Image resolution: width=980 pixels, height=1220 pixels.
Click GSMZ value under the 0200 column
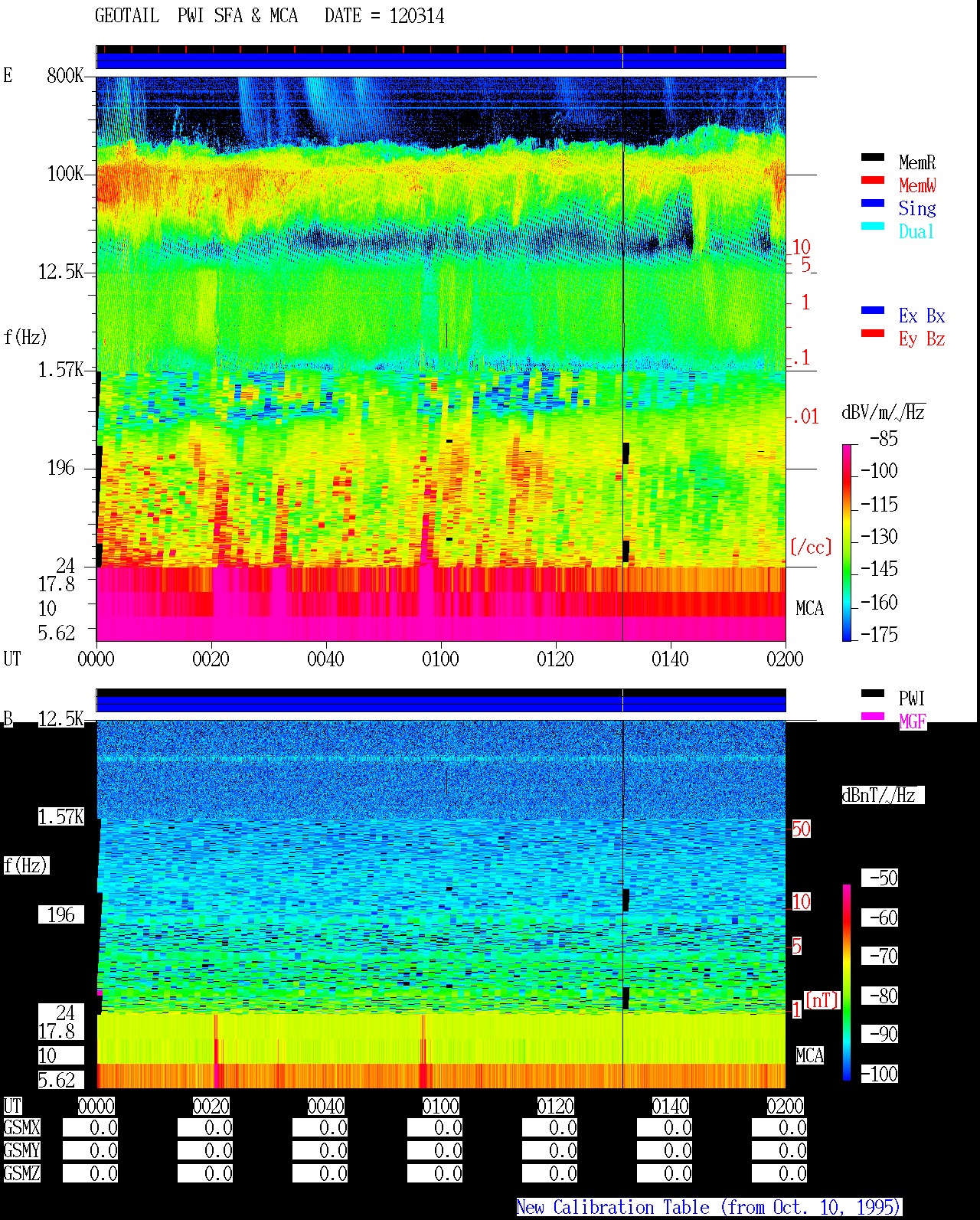pyautogui.click(x=779, y=1173)
